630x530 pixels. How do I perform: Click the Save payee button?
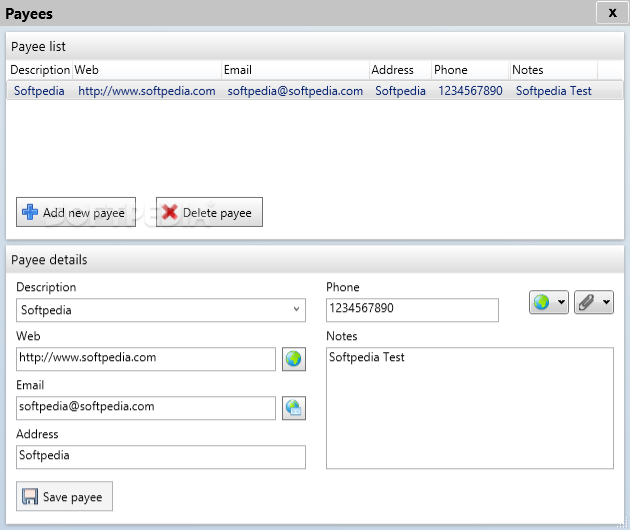(x=64, y=496)
